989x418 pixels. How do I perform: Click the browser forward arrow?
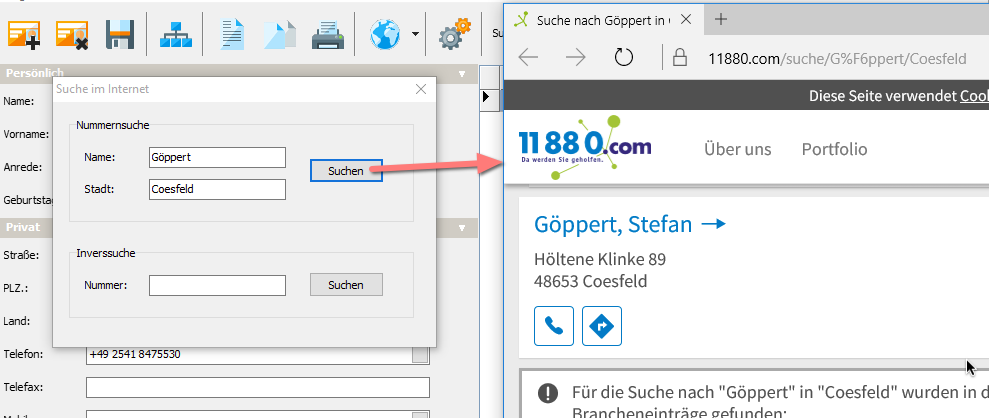575,58
